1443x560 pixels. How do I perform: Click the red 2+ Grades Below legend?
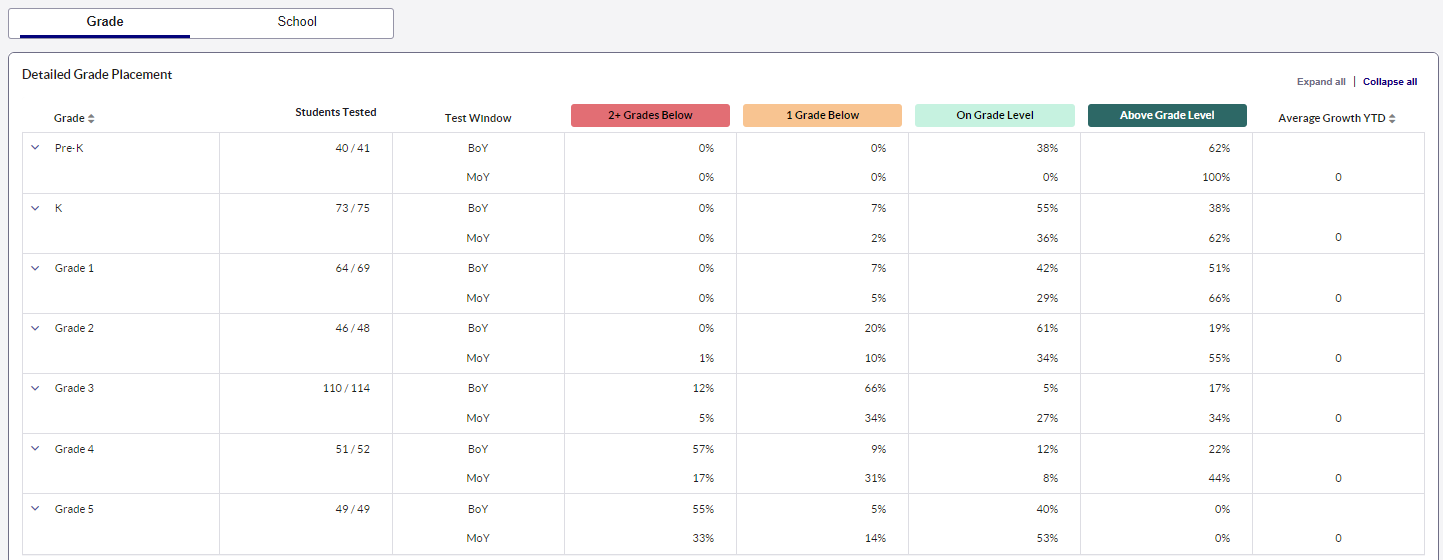click(x=650, y=116)
